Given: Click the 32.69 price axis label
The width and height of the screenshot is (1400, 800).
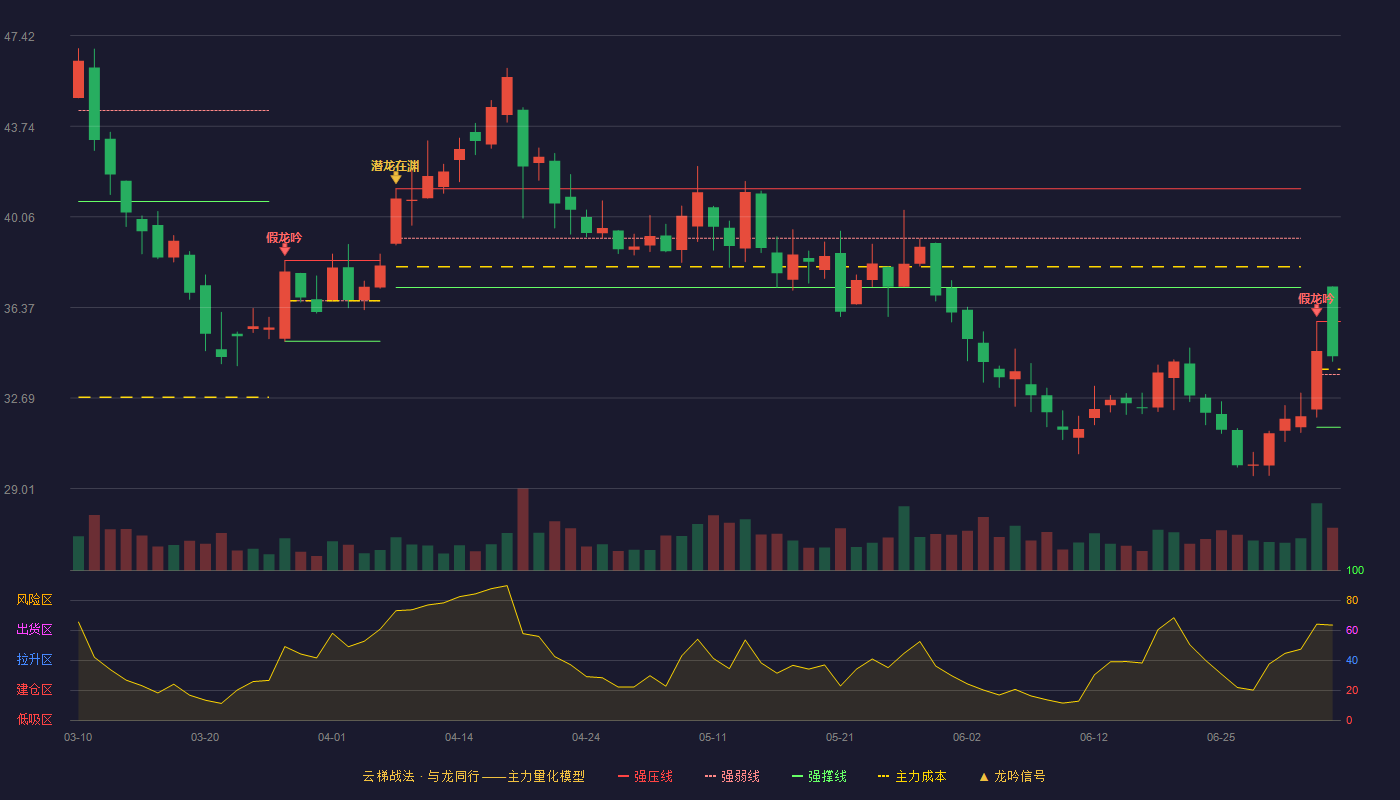Looking at the screenshot, I should (19, 398).
